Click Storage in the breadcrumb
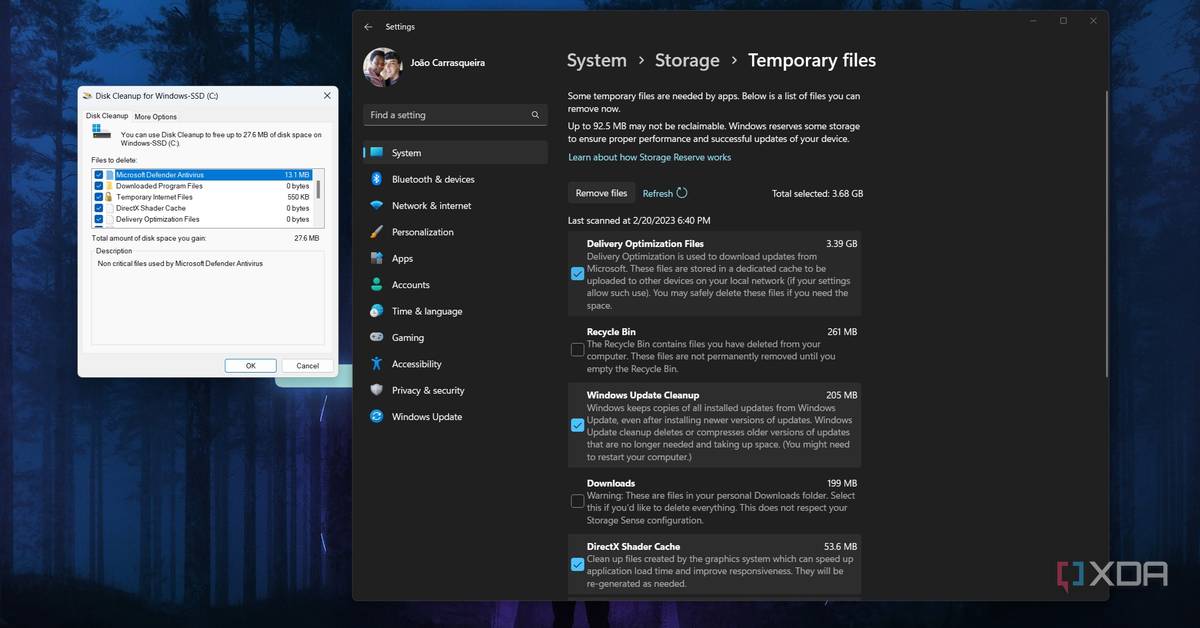 [687, 61]
